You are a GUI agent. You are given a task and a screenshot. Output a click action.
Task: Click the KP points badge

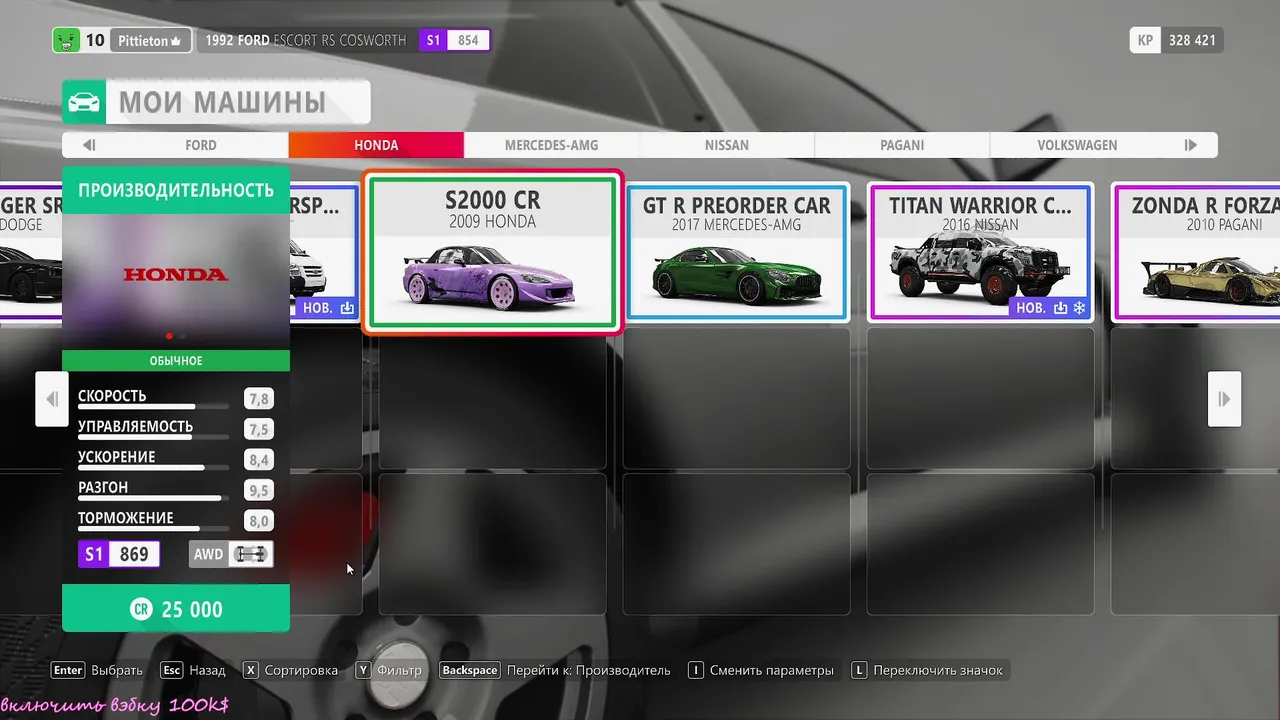(x=1144, y=41)
